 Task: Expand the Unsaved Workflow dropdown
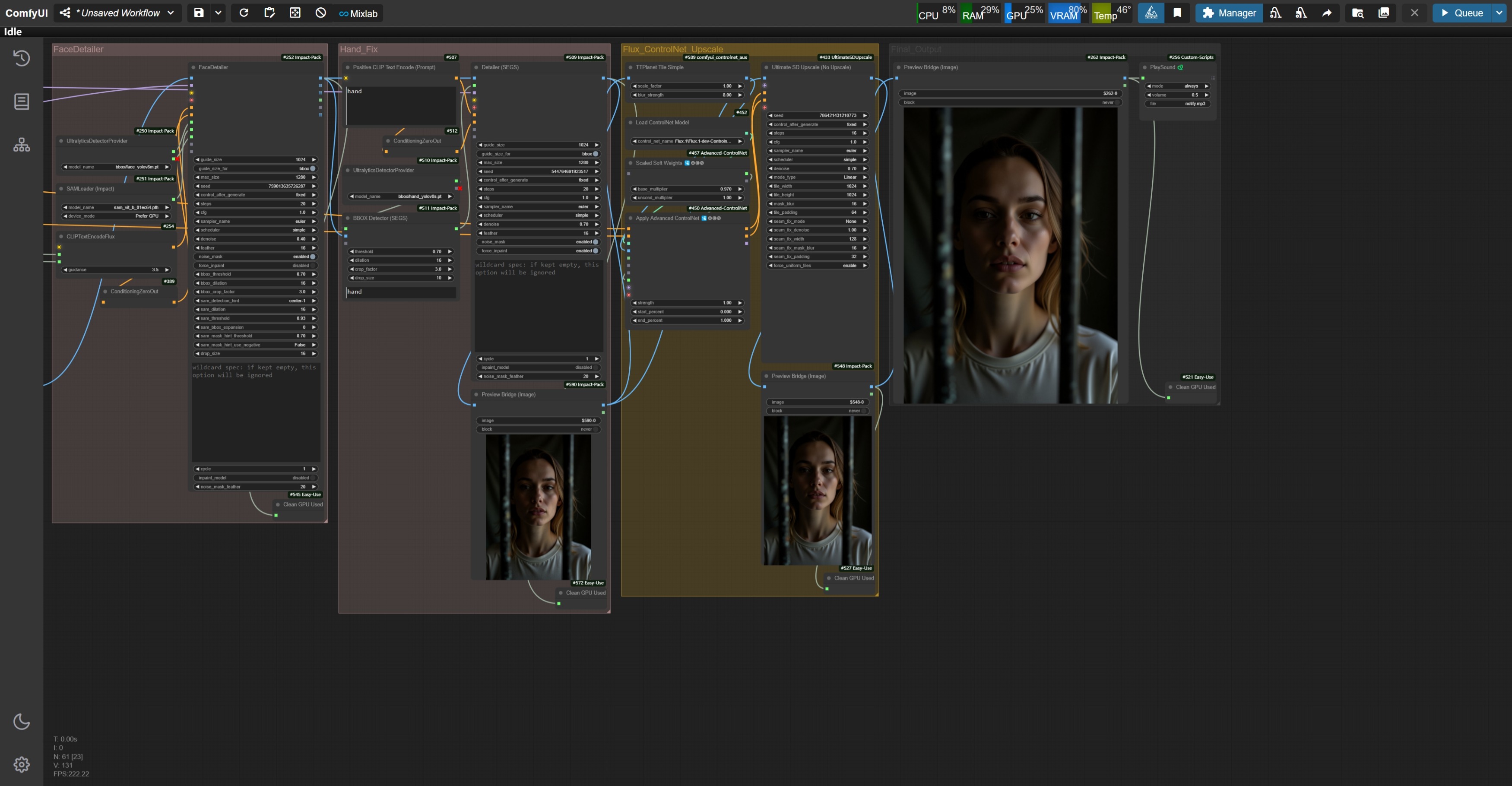coord(171,13)
